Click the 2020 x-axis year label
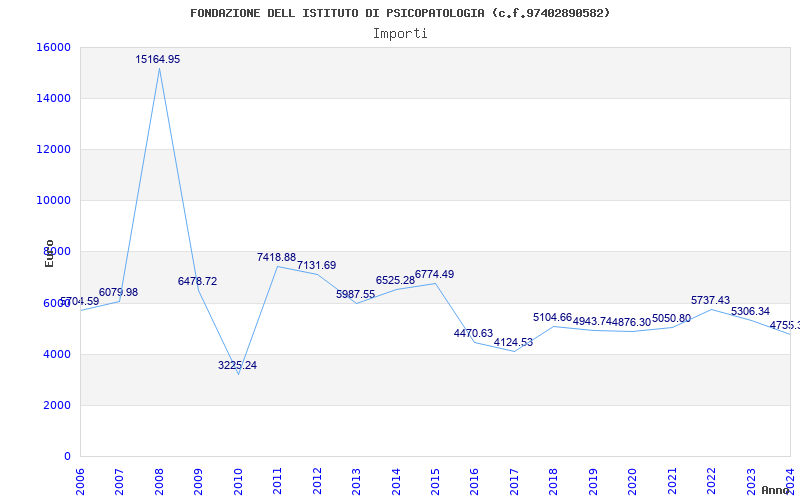Screen dimensions: 800x500 pos(633,481)
